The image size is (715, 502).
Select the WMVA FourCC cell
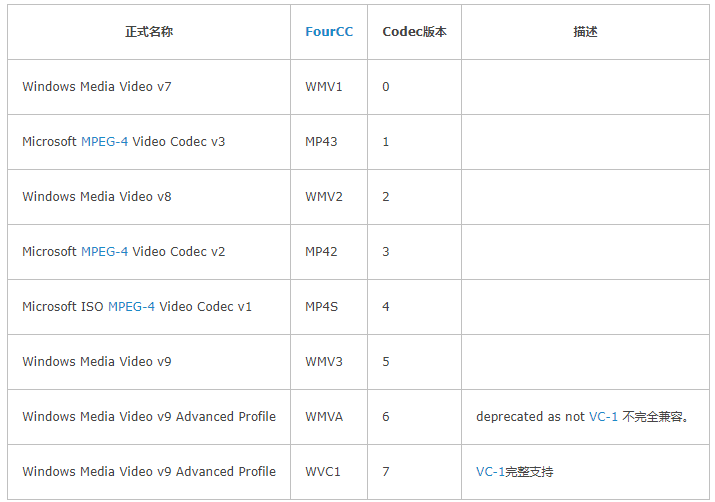coord(329,417)
